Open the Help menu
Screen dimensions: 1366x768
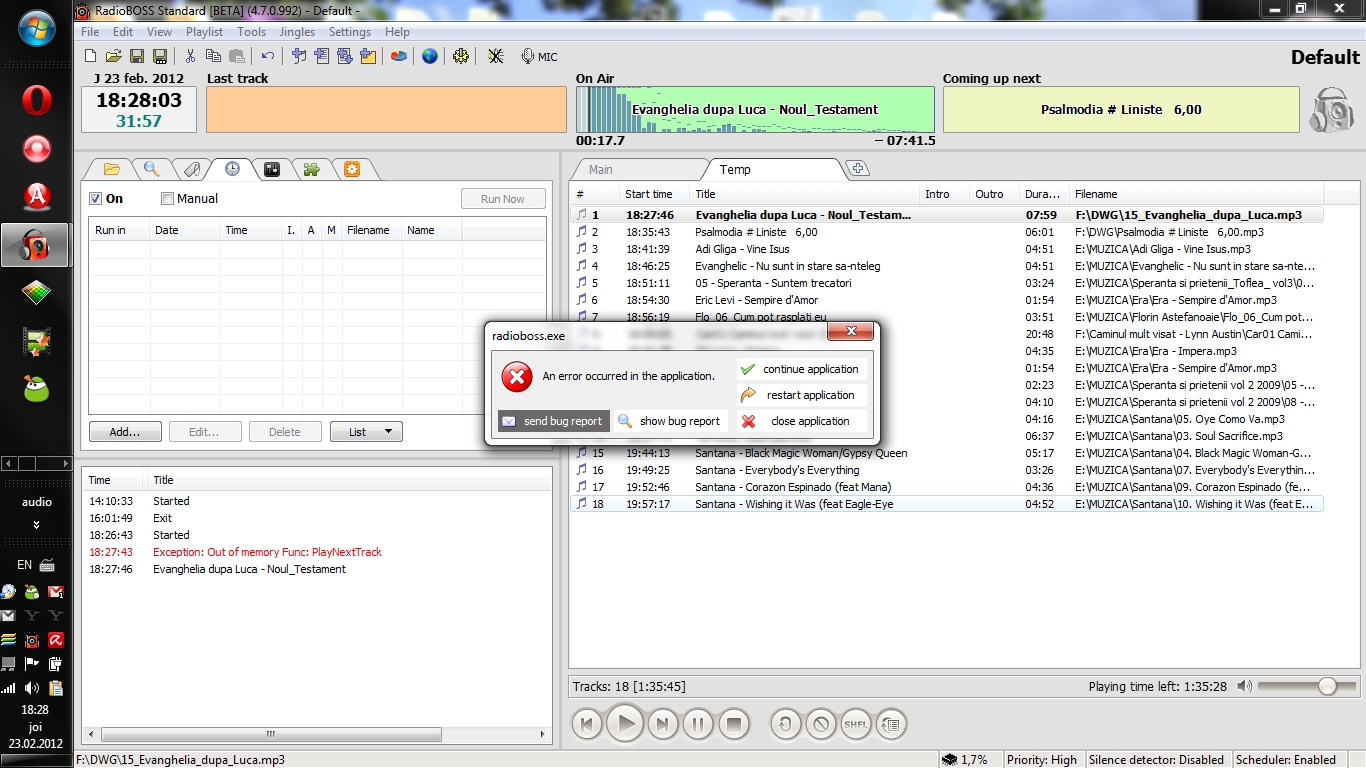[x=397, y=32]
